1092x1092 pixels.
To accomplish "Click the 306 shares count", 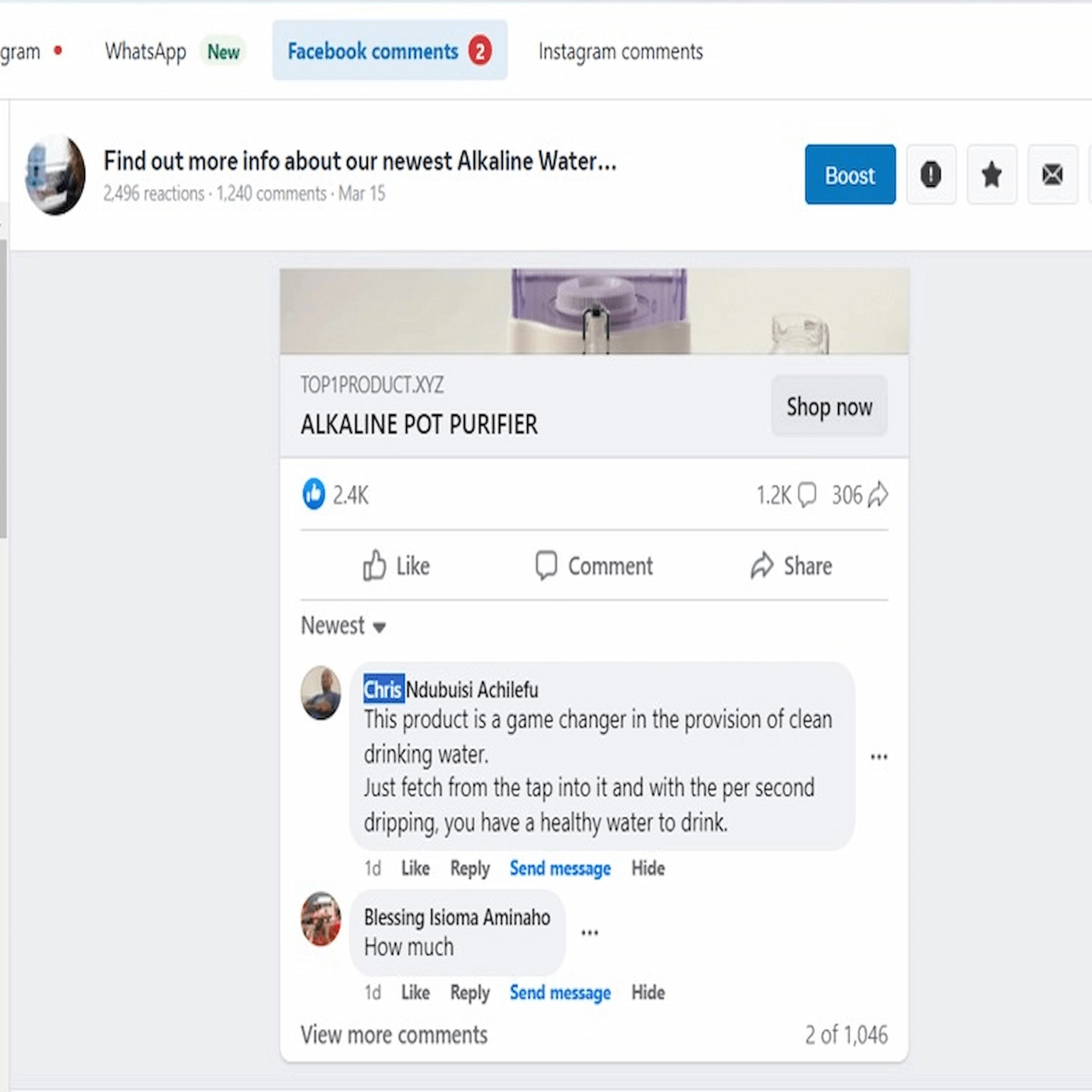I will (847, 495).
